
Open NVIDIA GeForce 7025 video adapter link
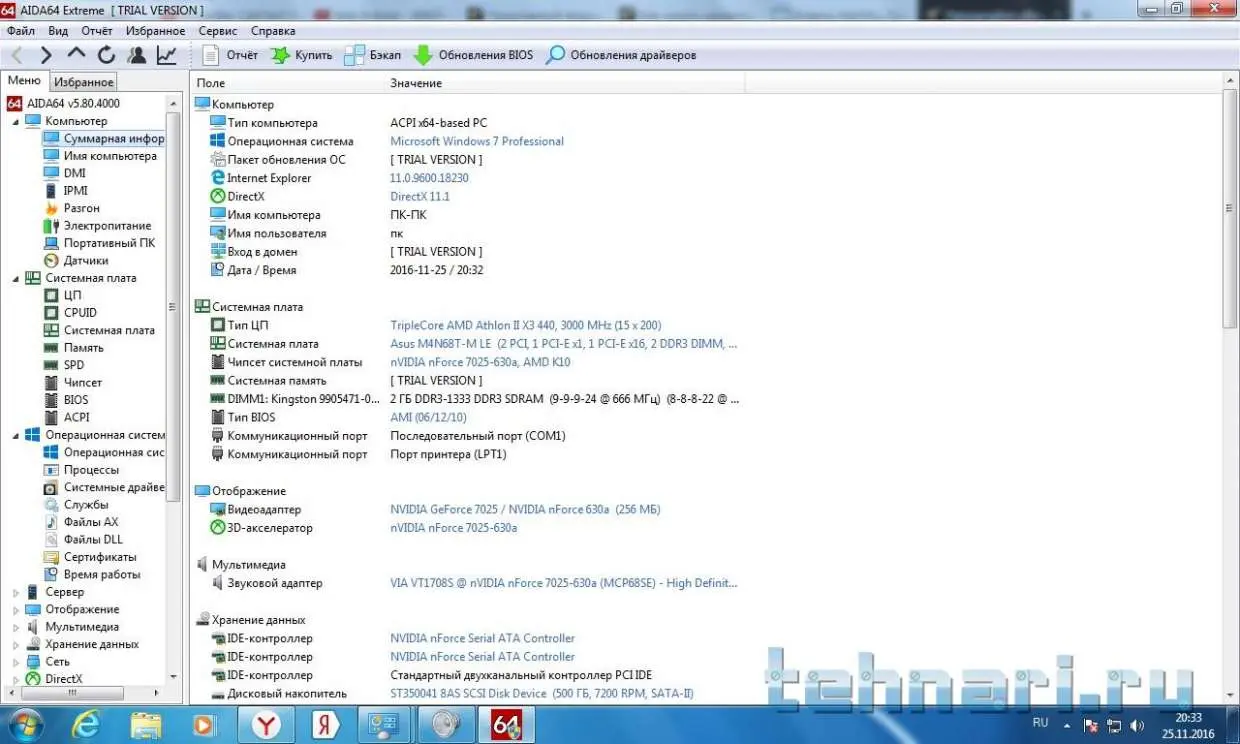(x=525, y=509)
